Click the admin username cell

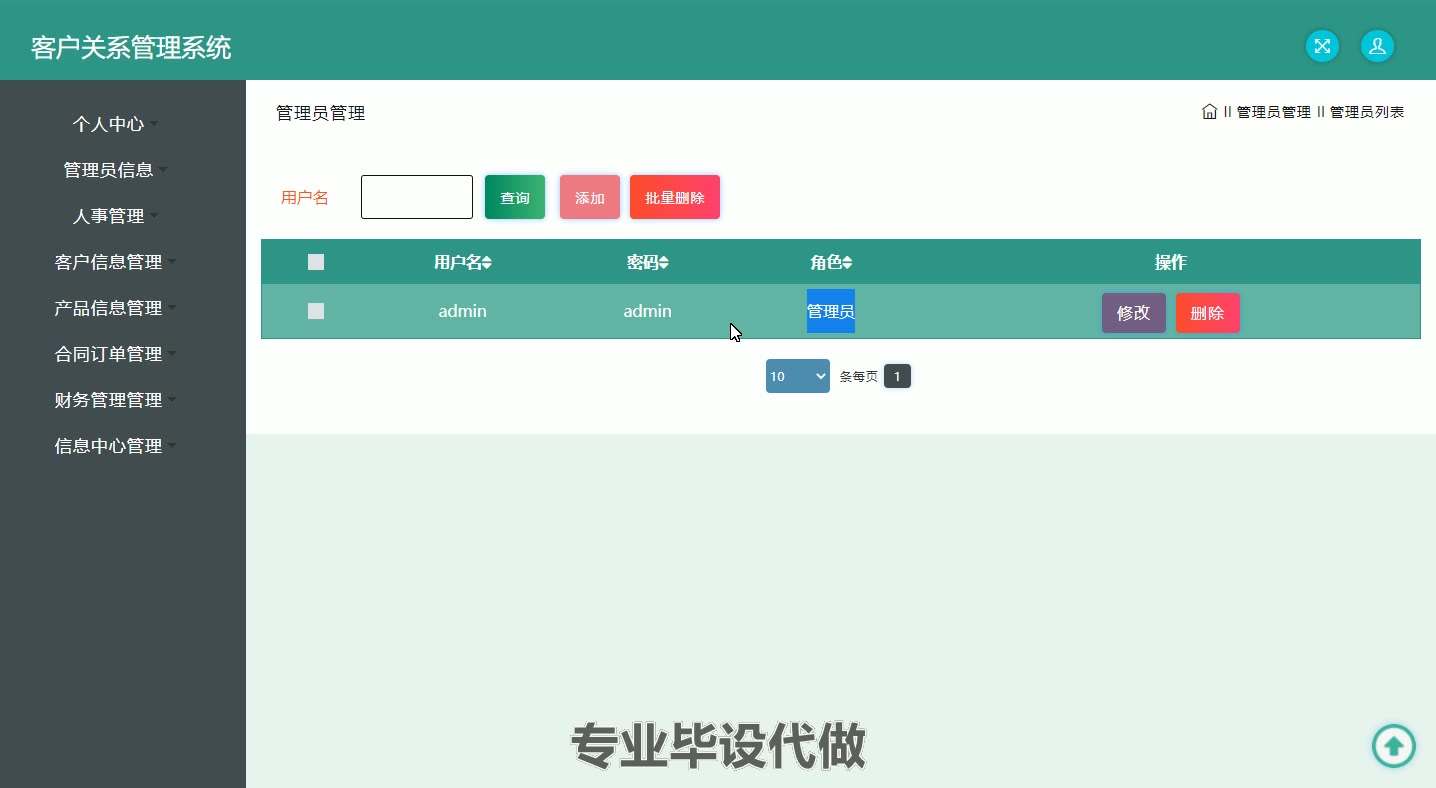[462, 311]
